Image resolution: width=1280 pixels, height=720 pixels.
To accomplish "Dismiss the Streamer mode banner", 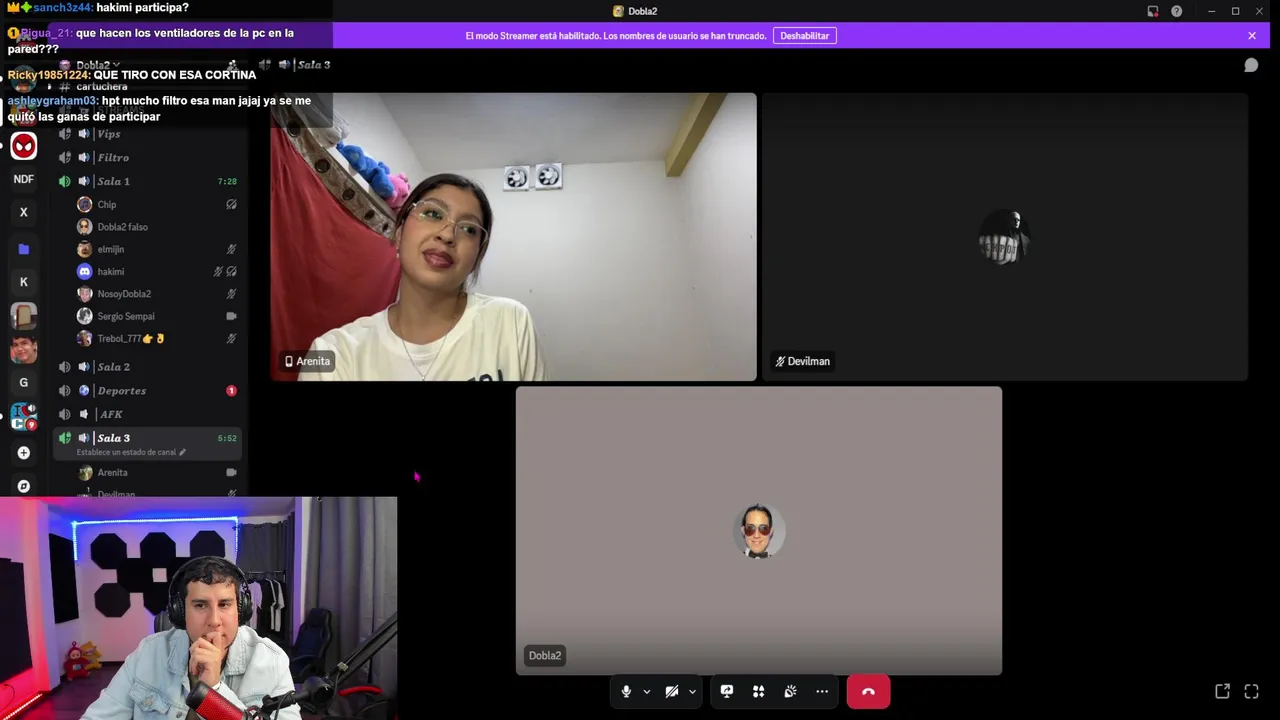I will (1252, 35).
